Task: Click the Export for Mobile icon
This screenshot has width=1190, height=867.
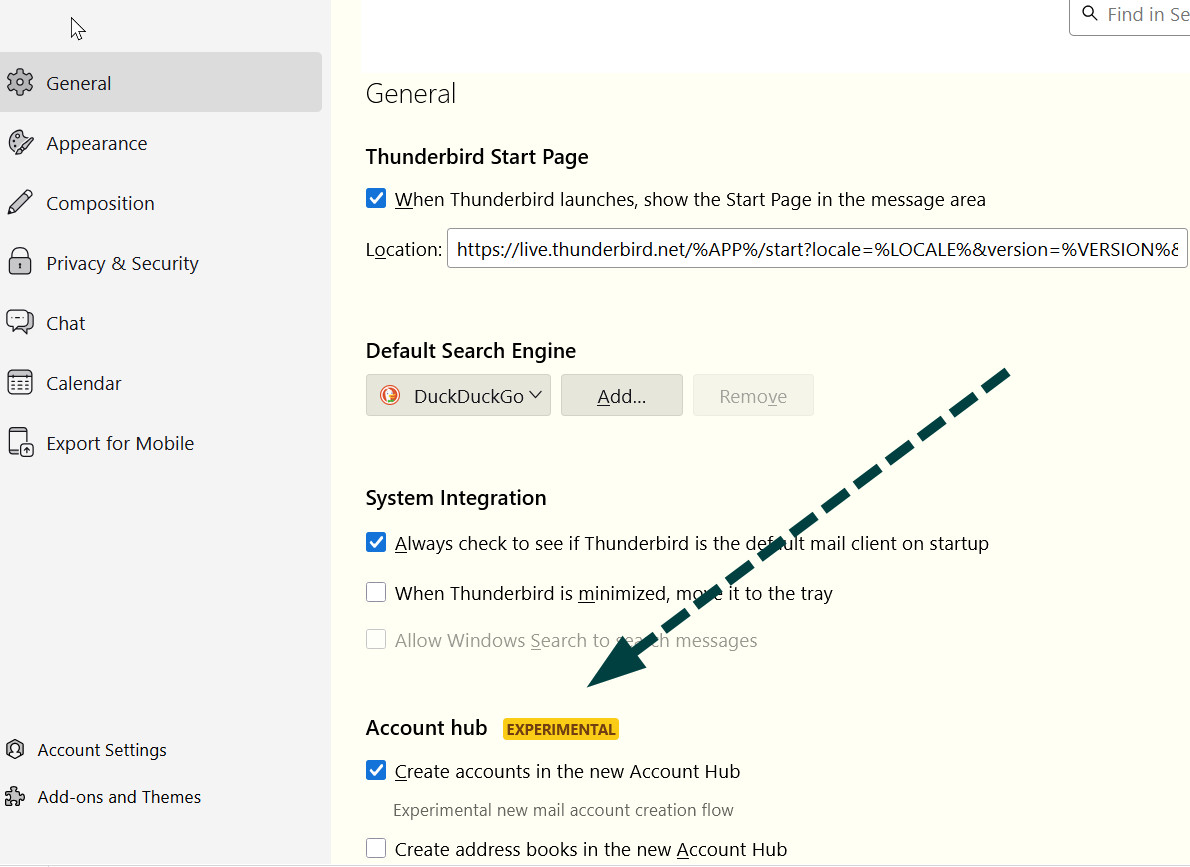Action: pos(20,442)
